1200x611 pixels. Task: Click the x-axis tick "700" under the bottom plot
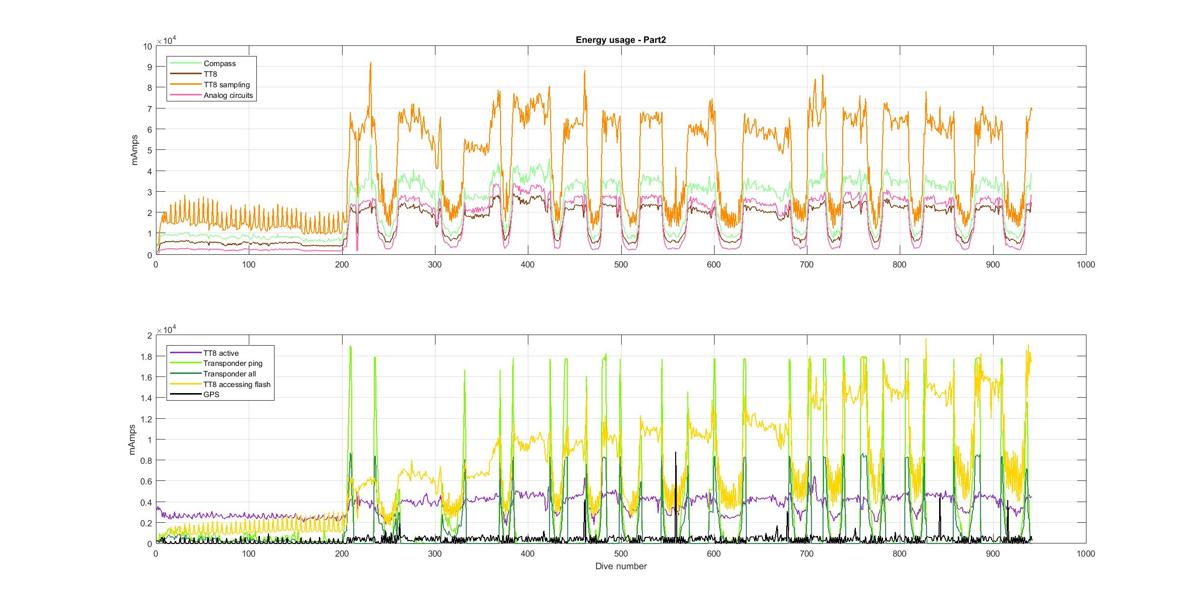807,554
